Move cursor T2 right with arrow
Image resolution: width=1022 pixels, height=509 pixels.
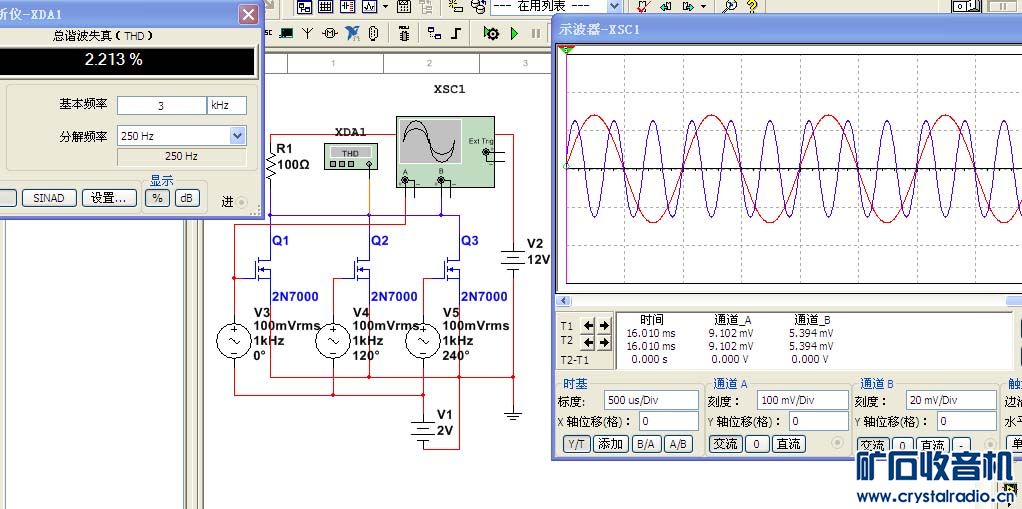coord(604,342)
